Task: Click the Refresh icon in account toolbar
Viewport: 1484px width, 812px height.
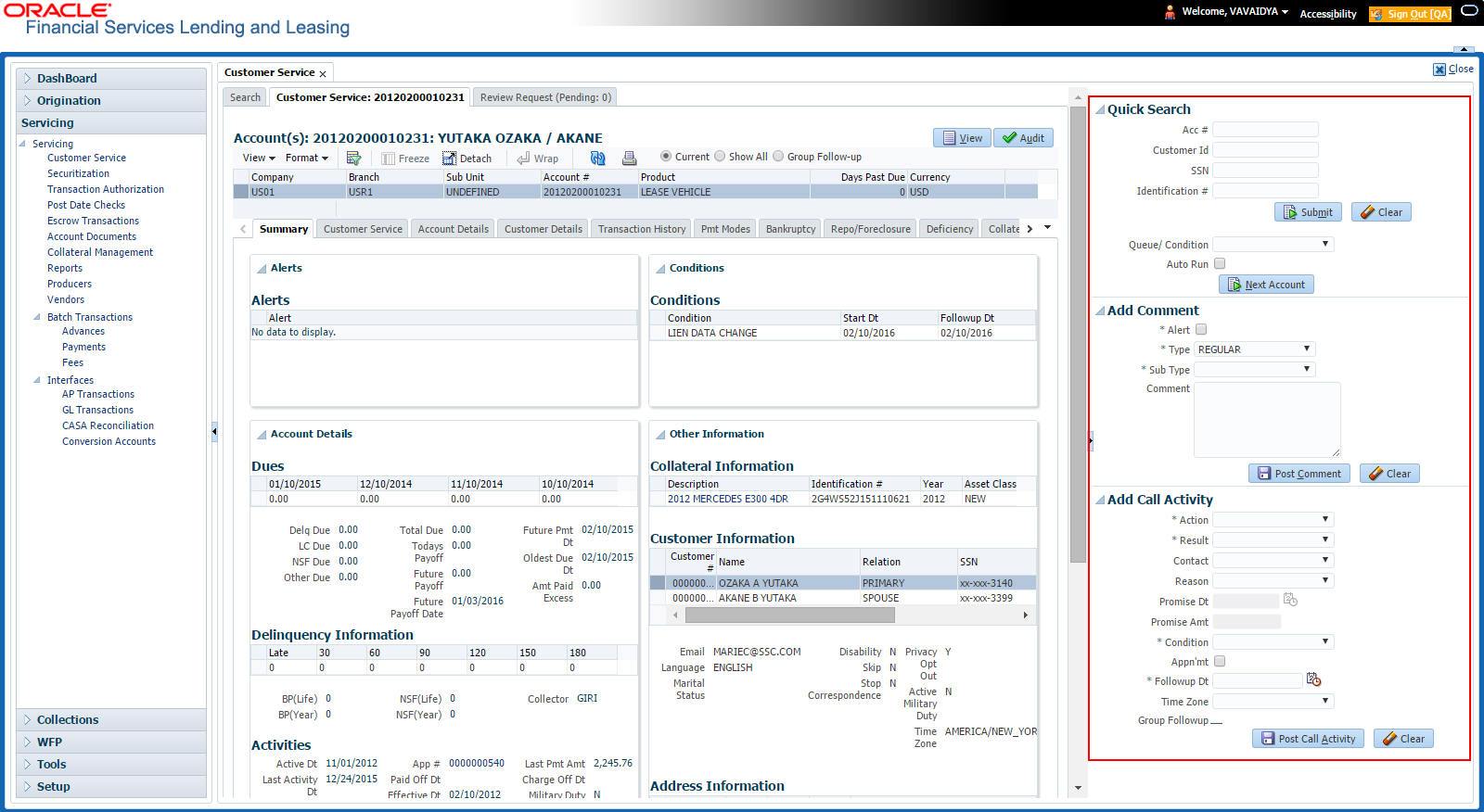Action: coord(597,159)
